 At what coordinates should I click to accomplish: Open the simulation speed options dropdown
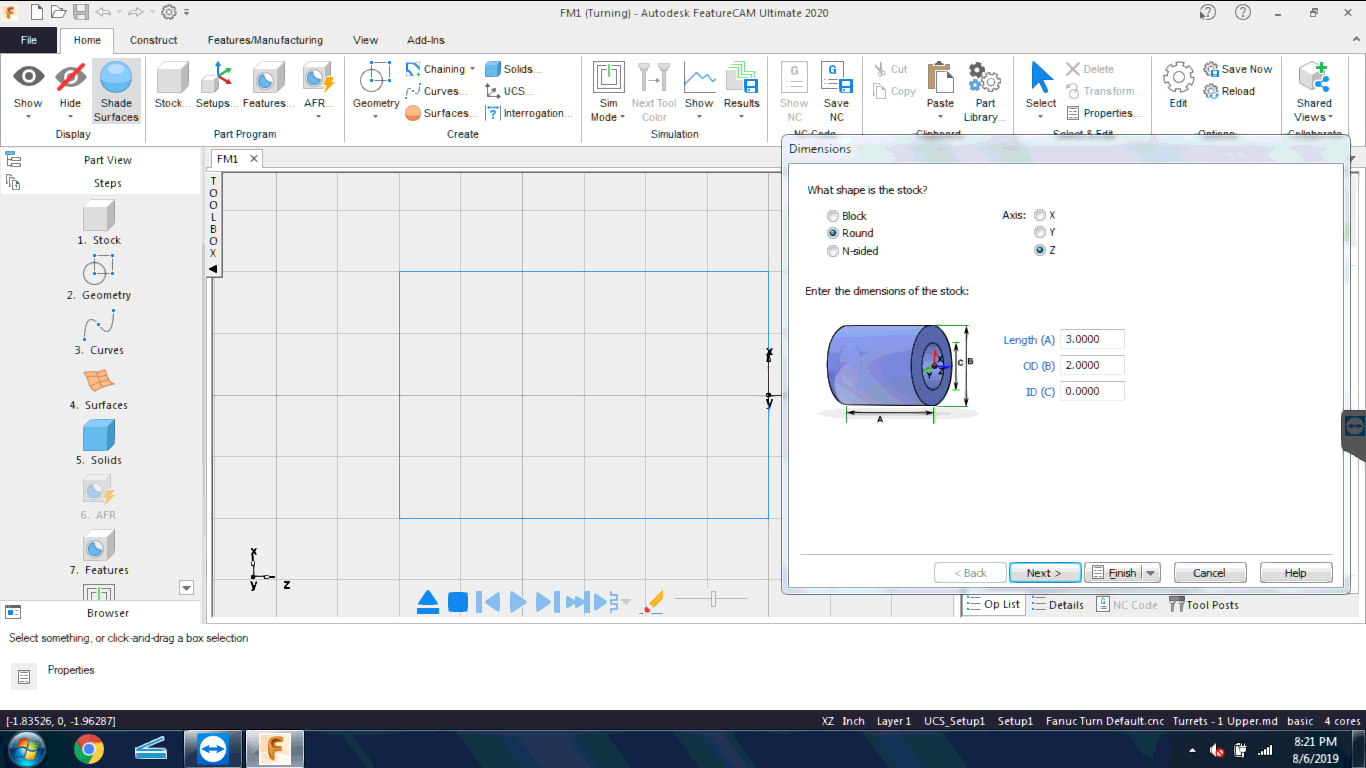coord(626,602)
